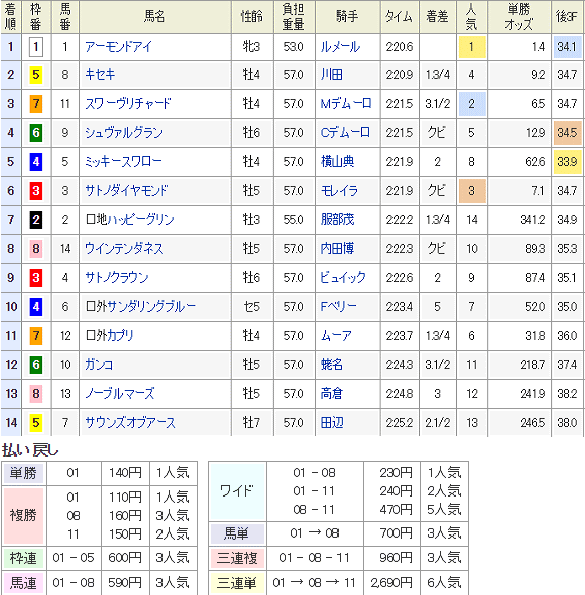The height and width of the screenshot is (595, 585).
Task: Open jockey link 川田
Action: pos(332,74)
